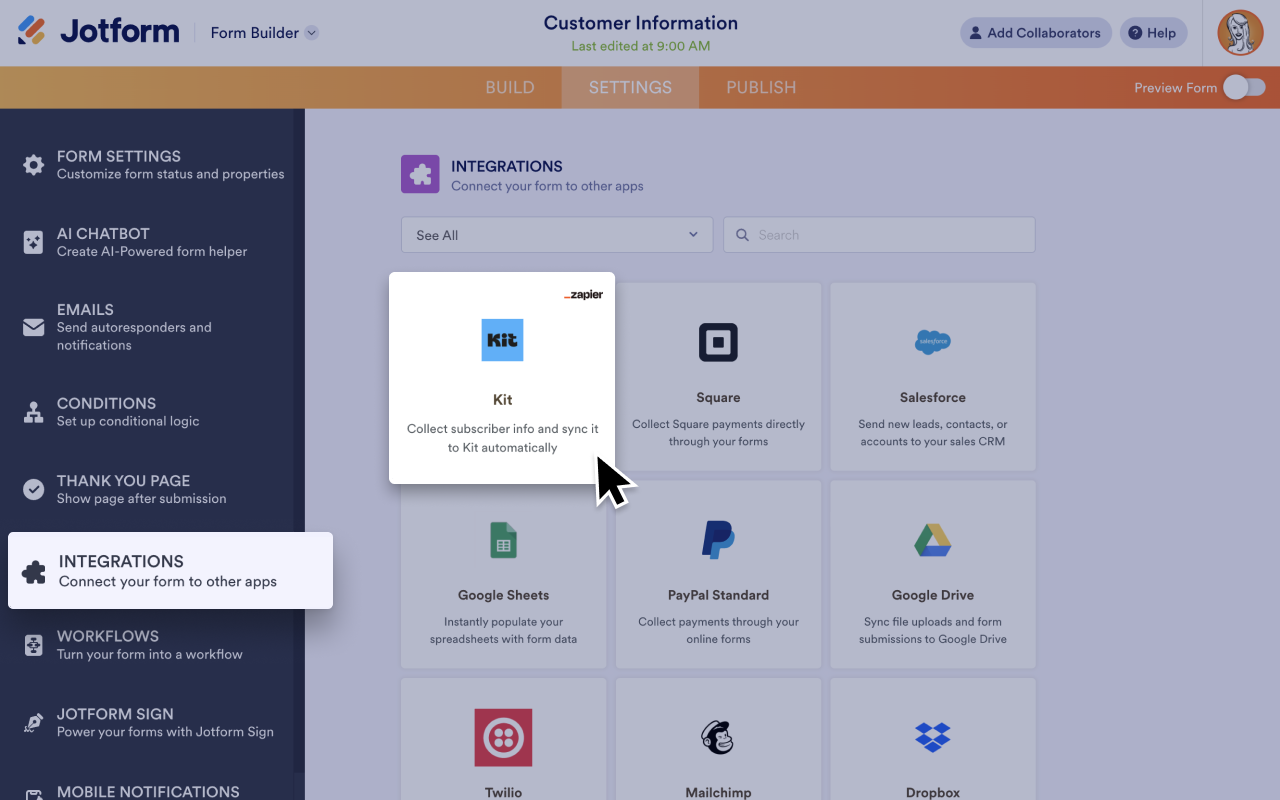The image size is (1280, 800).
Task: Open the Twilio integration icon
Action: pyautogui.click(x=503, y=738)
